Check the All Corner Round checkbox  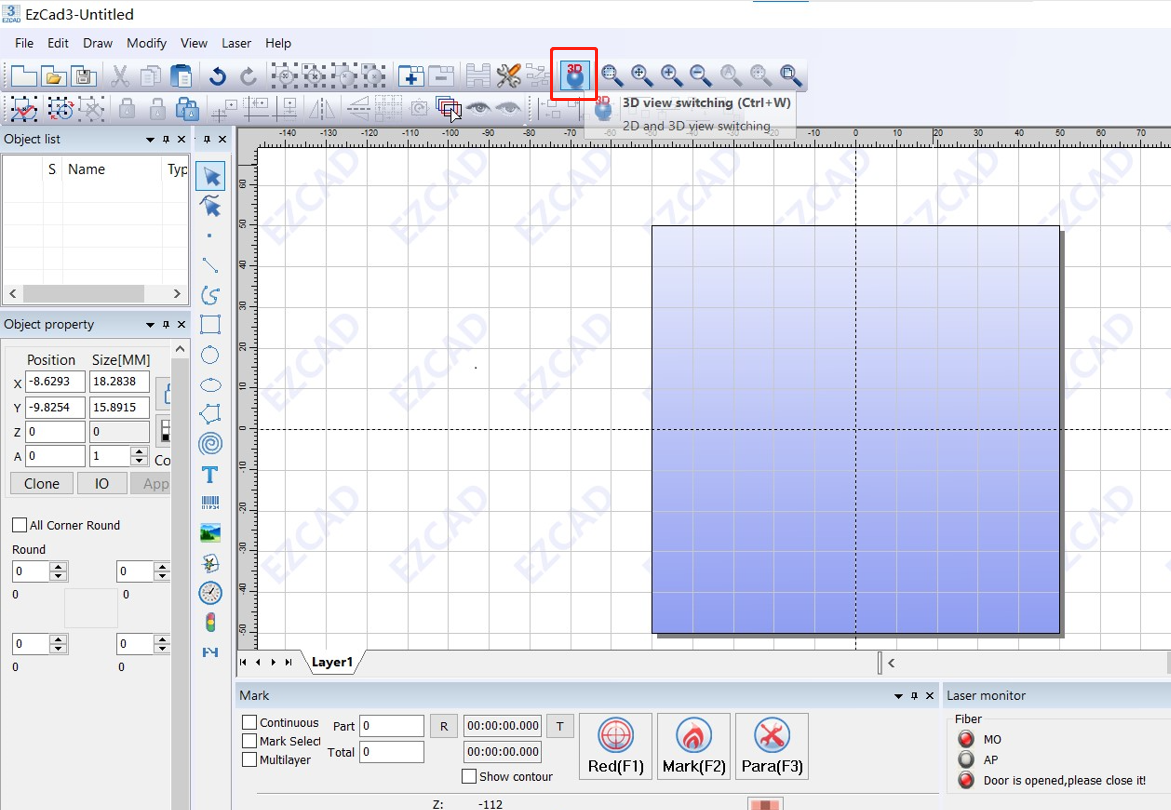click(20, 526)
